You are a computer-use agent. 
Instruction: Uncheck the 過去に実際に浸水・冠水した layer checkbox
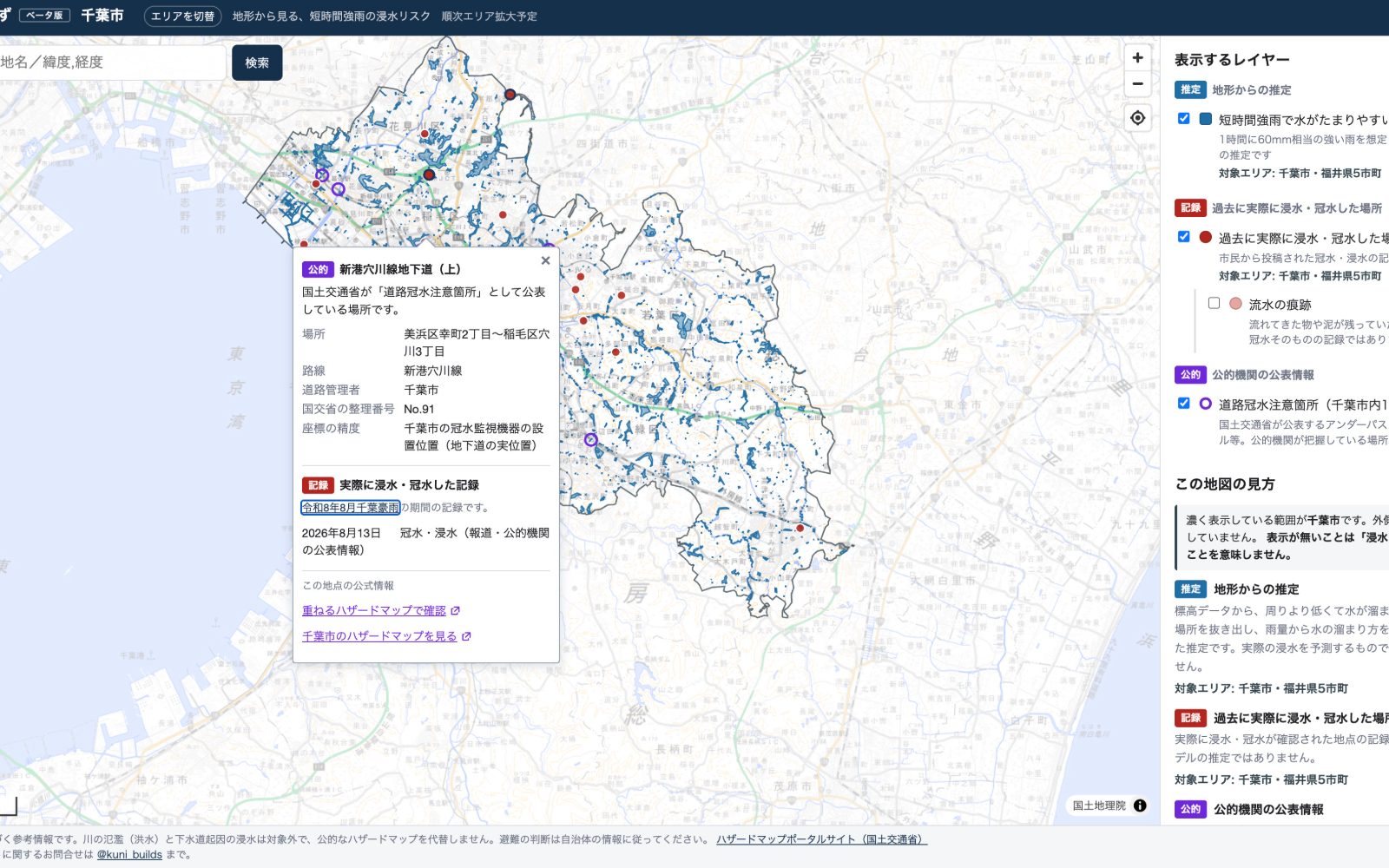click(x=1183, y=236)
